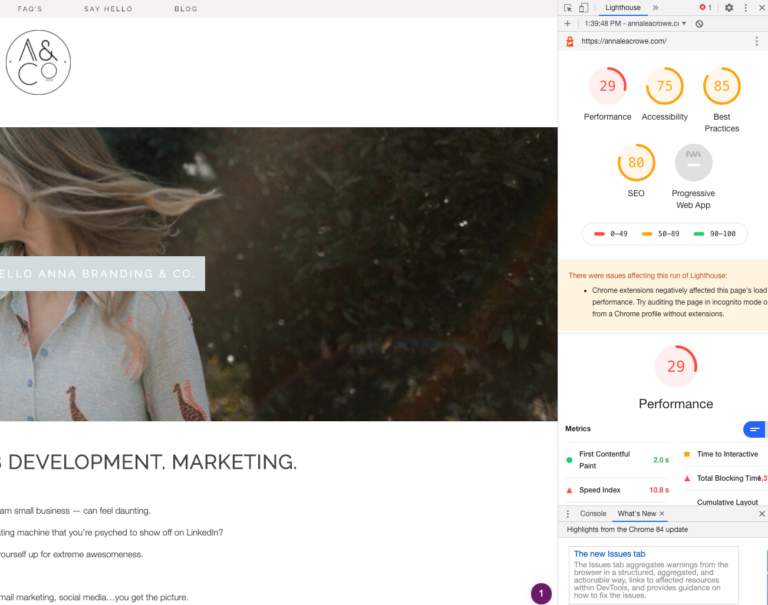Click Cumulative Layout metric label
The height and width of the screenshot is (605, 768).
[x=727, y=502]
